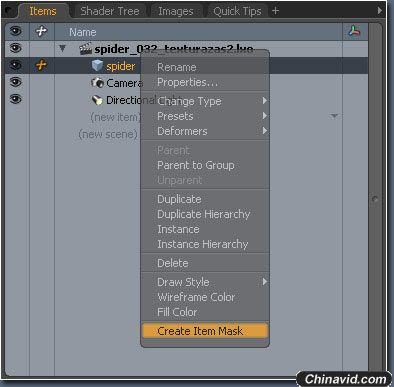Choose Duplicate from context menu
The width and height of the screenshot is (394, 387).
[x=205, y=199]
